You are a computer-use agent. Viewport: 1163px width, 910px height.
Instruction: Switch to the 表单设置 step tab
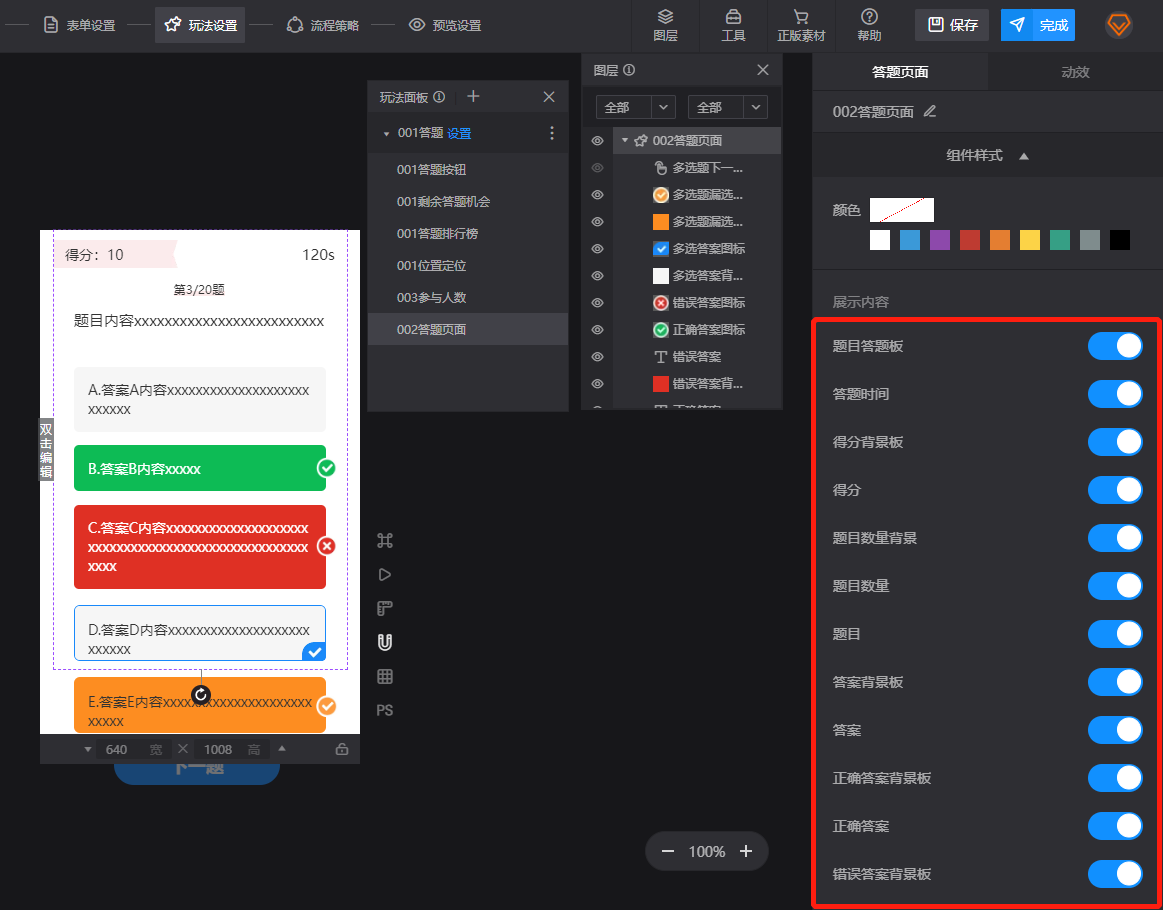pyautogui.click(x=80, y=25)
